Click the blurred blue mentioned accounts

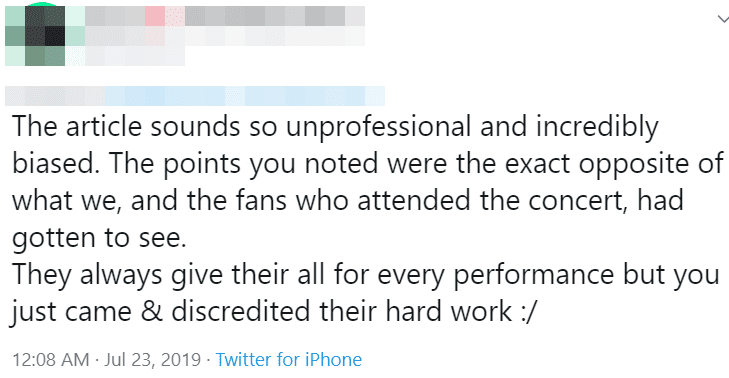245,96
